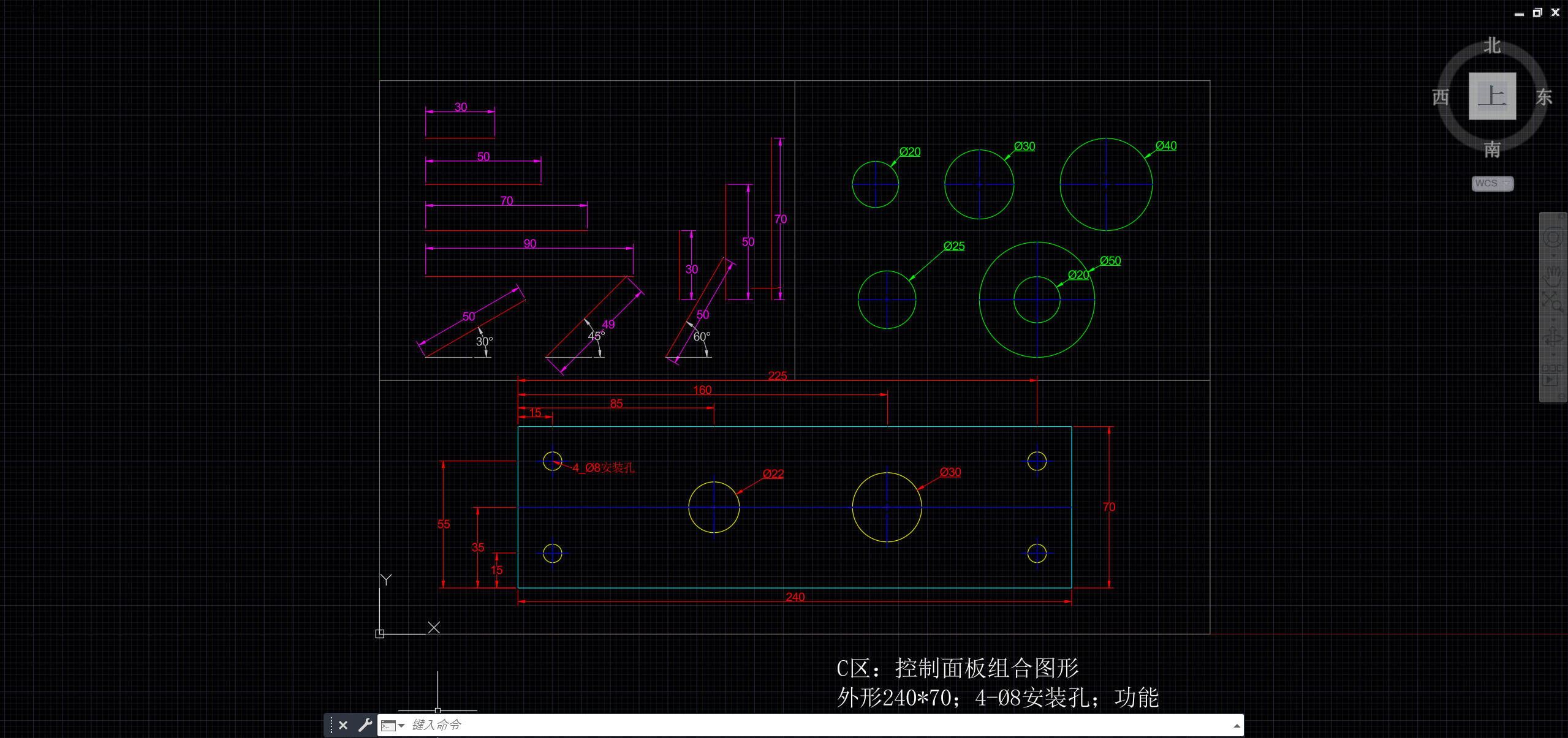Close the command line window
Image resolution: width=1568 pixels, height=738 pixels.
pos(343,725)
